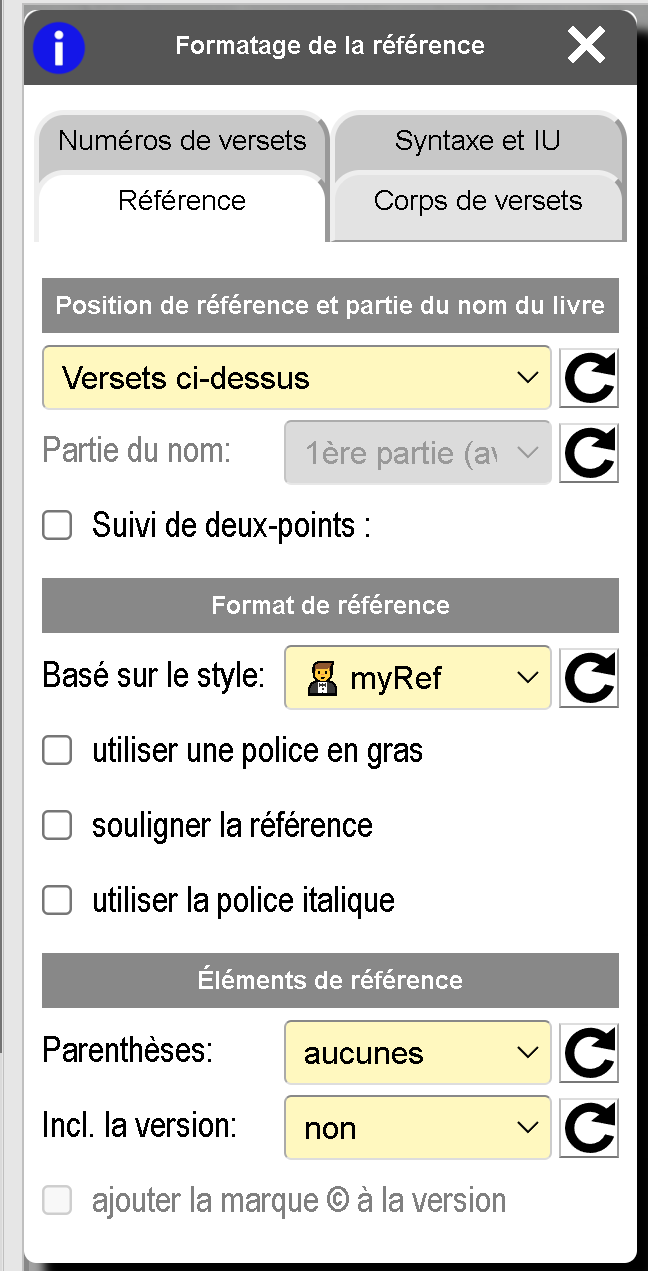Open the Parenthèses aucunes dropdown
This screenshot has width=648, height=1271.
(x=417, y=1053)
